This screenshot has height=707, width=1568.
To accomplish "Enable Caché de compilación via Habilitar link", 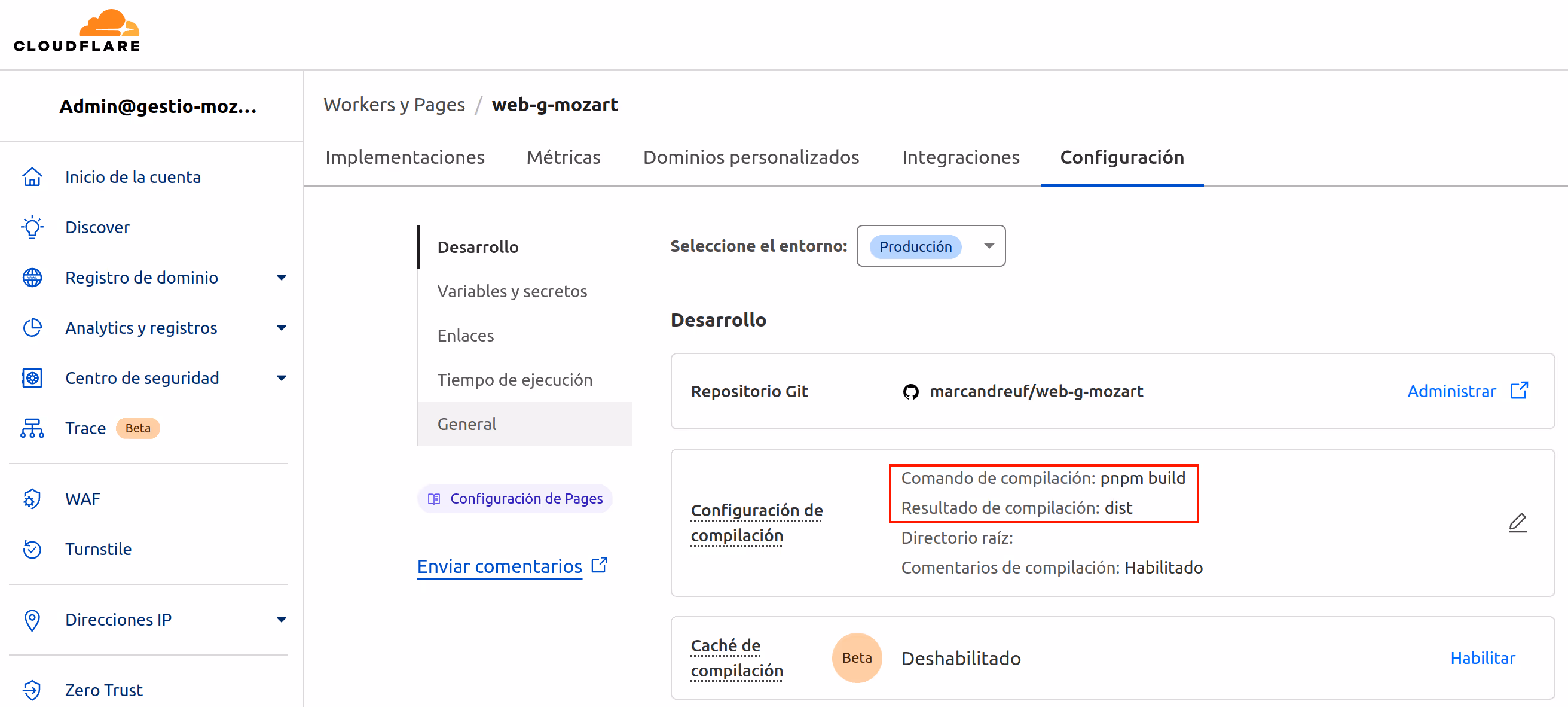I will coord(1483,658).
